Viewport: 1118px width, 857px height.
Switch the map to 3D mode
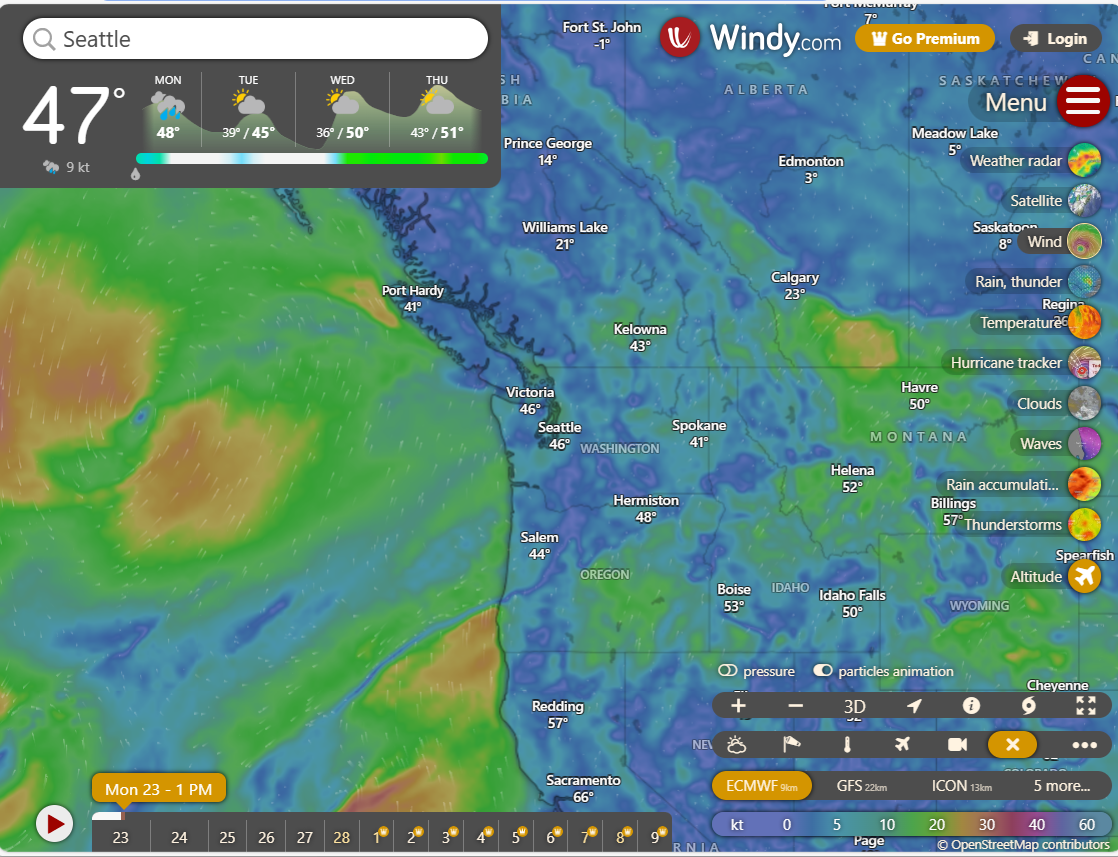pos(854,706)
